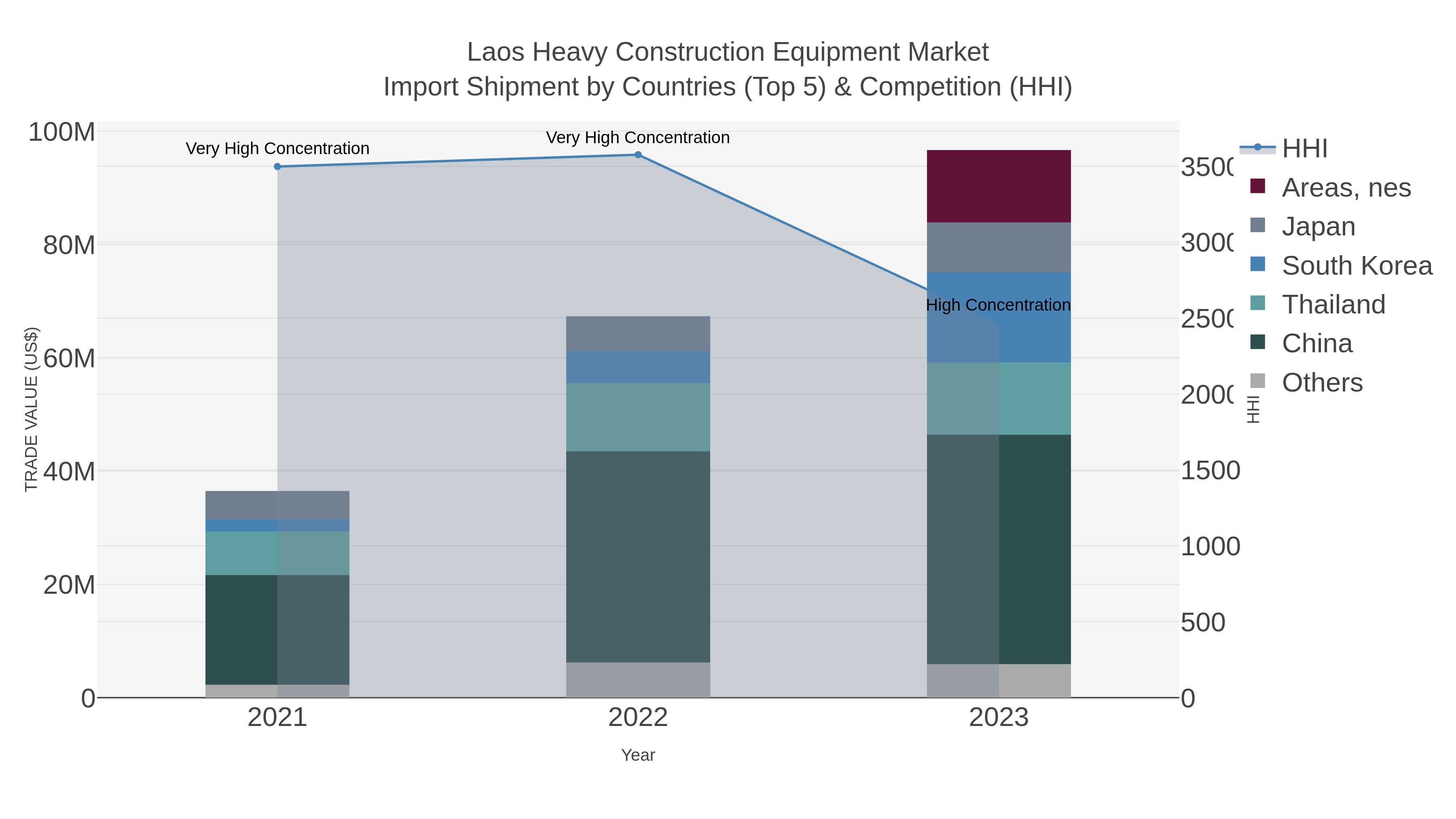Click the Thailand segment in 2021 bar

[277, 553]
